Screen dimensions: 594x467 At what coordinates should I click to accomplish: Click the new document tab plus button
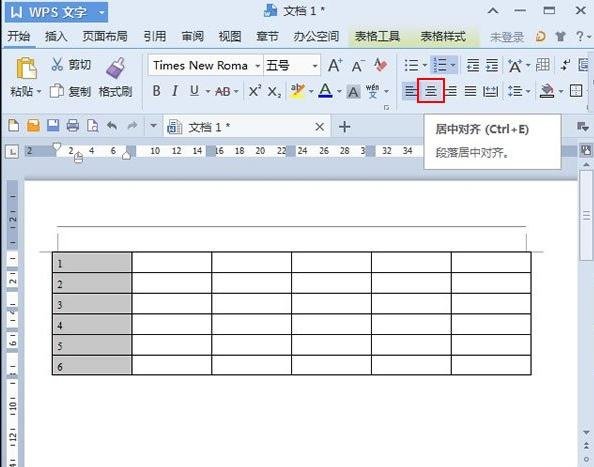click(x=344, y=127)
